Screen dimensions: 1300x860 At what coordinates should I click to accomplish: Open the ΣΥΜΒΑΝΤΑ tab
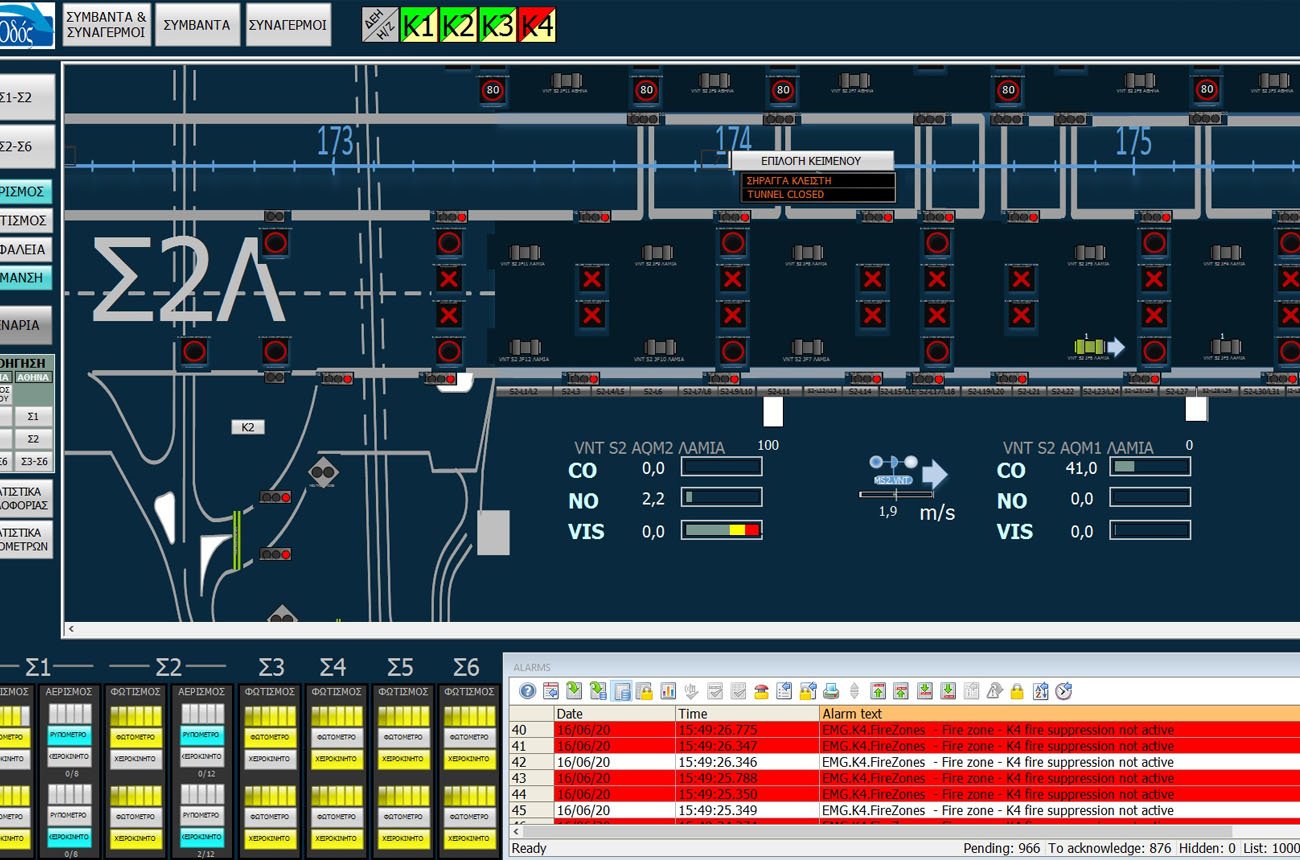click(x=197, y=25)
